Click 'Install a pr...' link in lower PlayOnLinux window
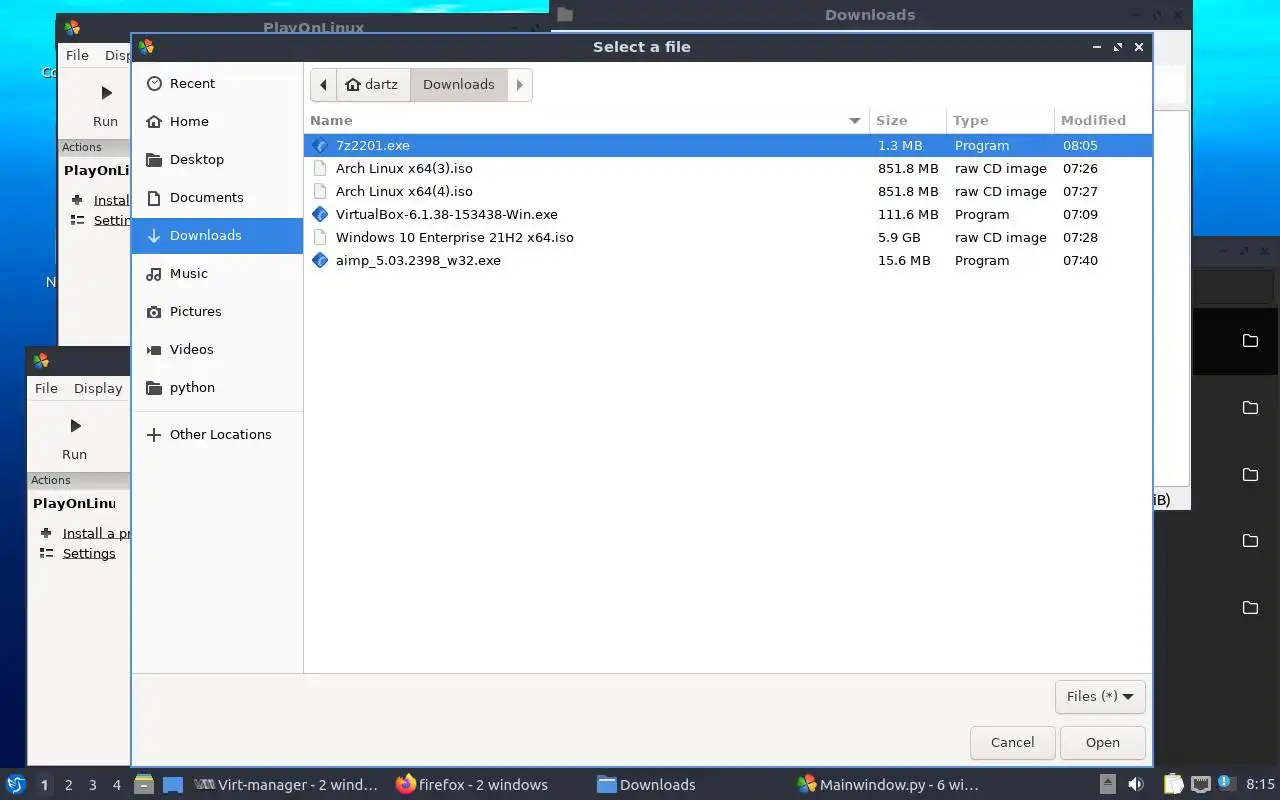 click(96, 534)
